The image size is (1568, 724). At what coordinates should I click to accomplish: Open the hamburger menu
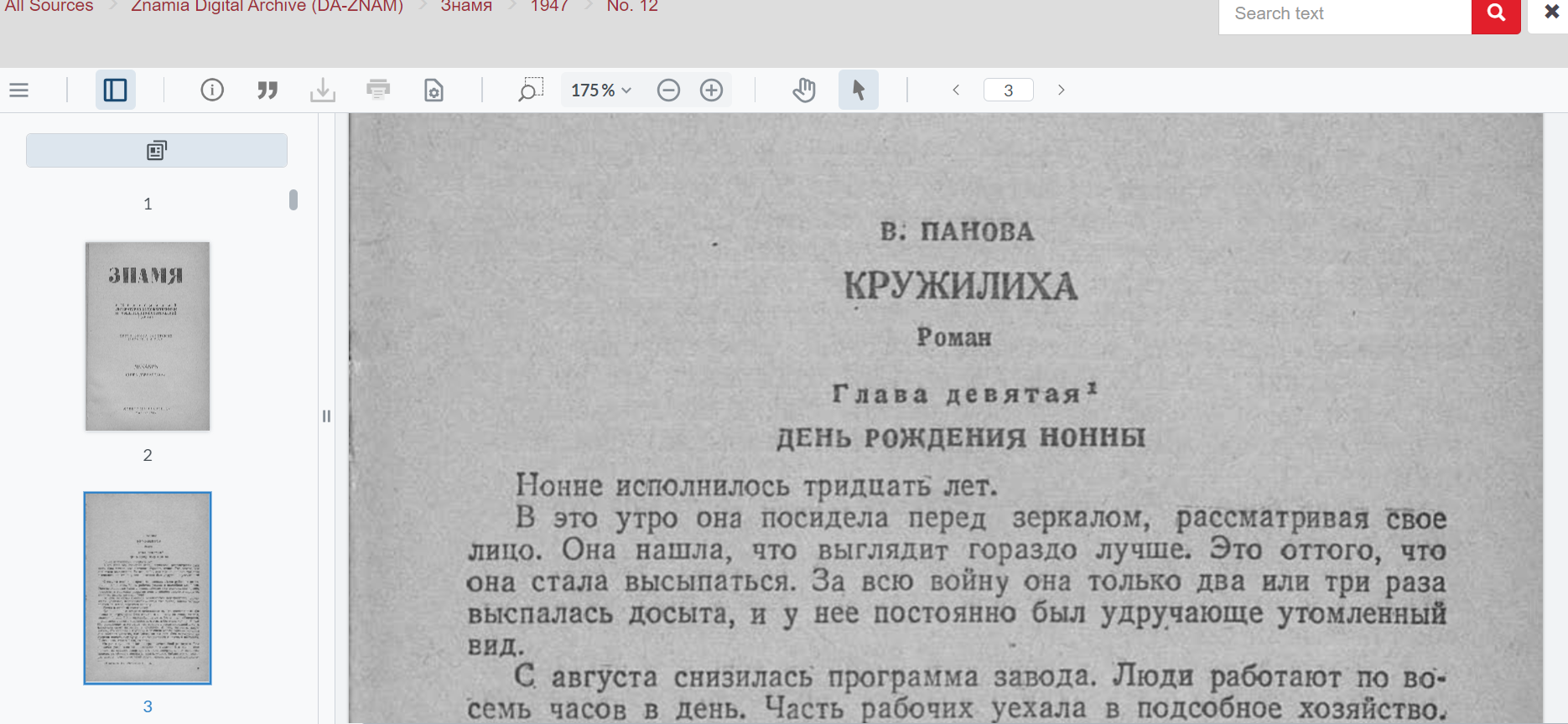[x=19, y=90]
